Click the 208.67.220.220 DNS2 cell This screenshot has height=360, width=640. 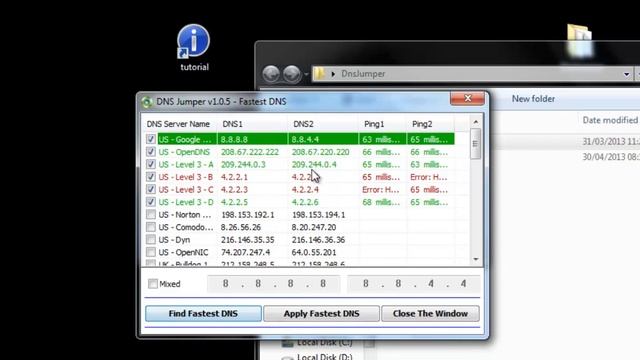[320, 152]
